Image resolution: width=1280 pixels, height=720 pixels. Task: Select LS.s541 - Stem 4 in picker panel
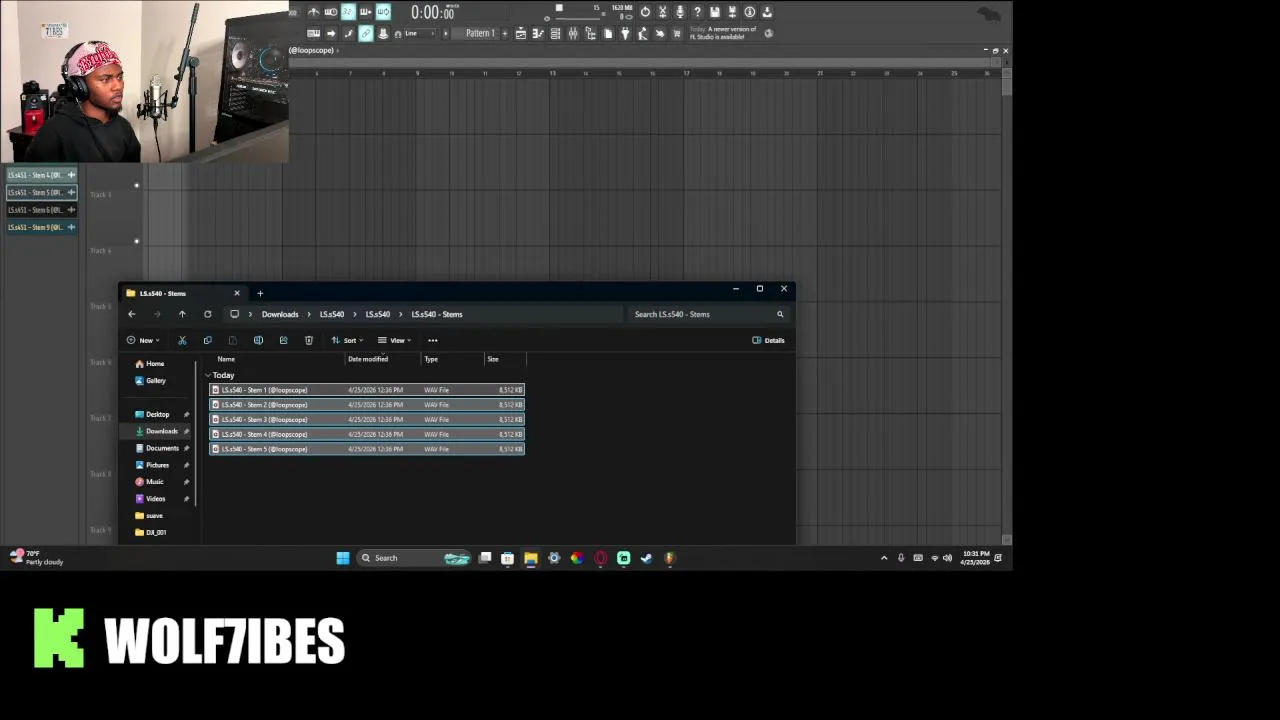[42, 175]
